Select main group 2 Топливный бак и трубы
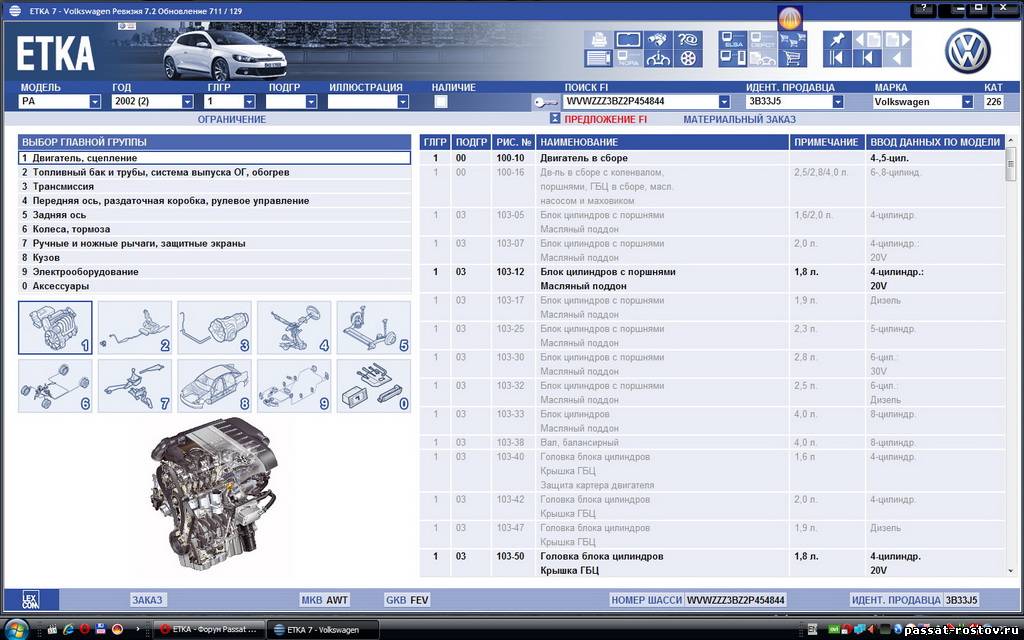1024x640 pixels. pos(215,172)
